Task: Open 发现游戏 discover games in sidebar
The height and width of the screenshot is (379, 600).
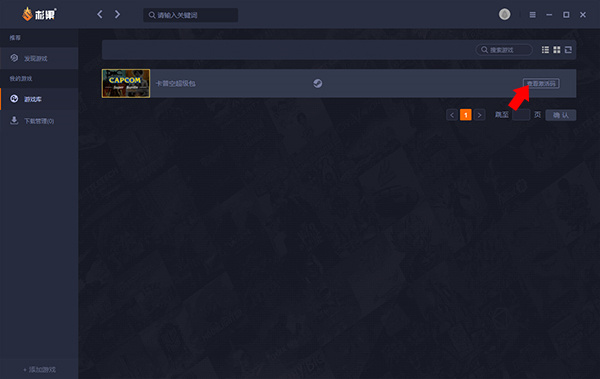Action: coord(39,58)
